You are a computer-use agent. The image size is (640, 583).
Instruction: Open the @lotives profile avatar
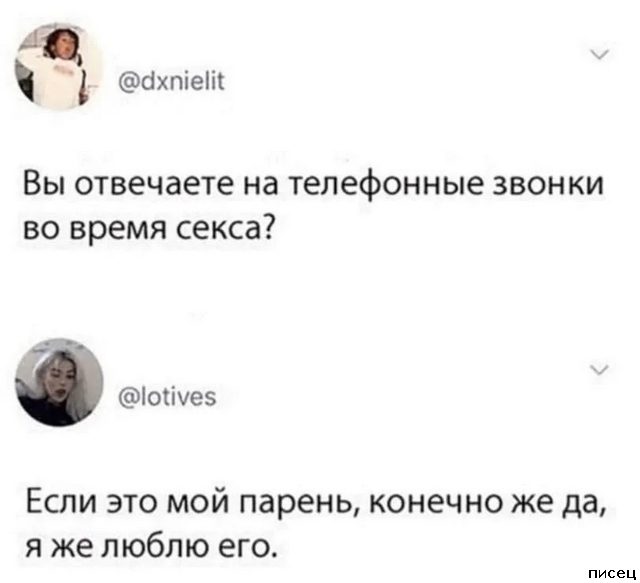(x=59, y=382)
